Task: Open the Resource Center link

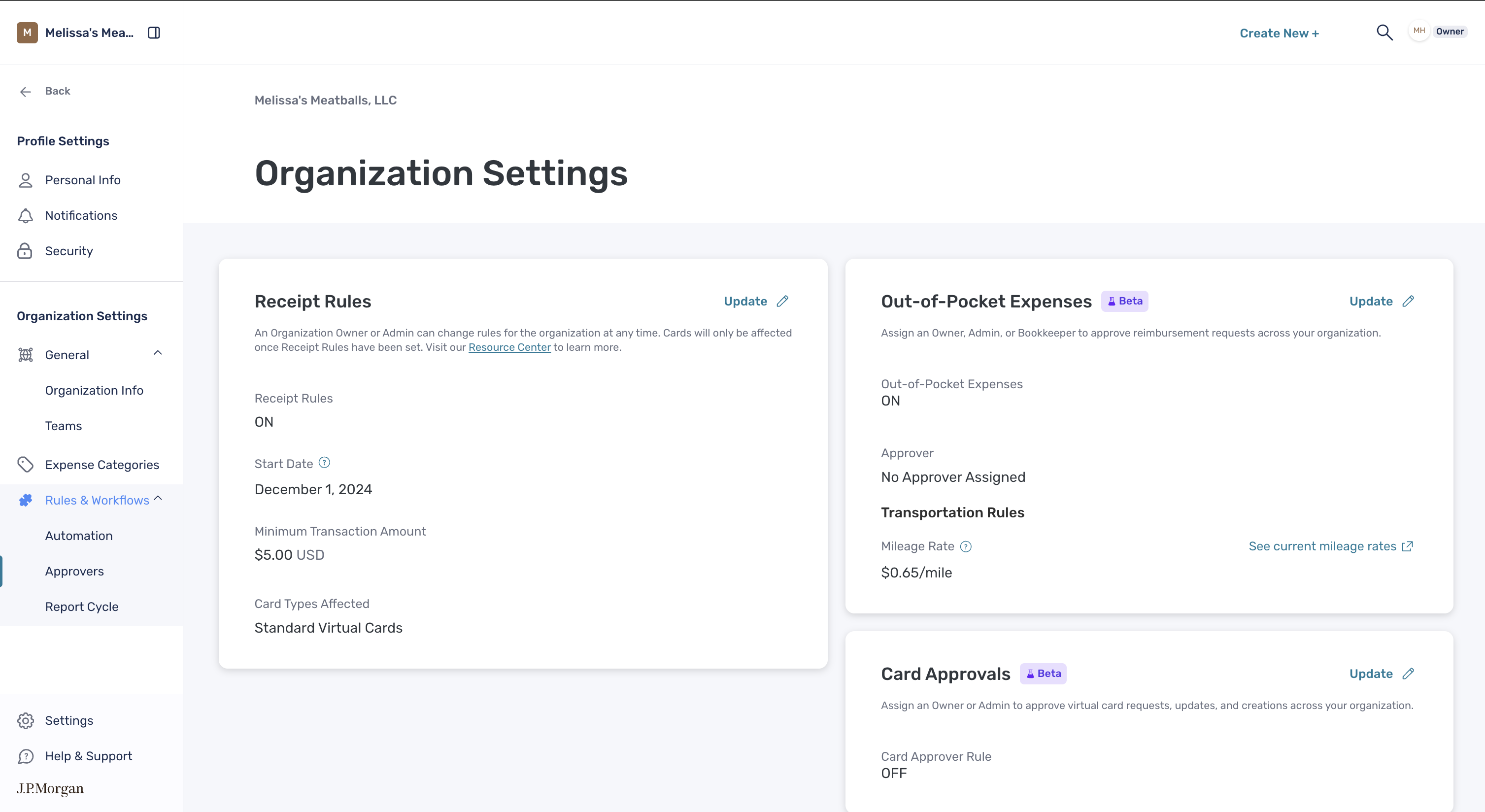Action: coord(509,347)
